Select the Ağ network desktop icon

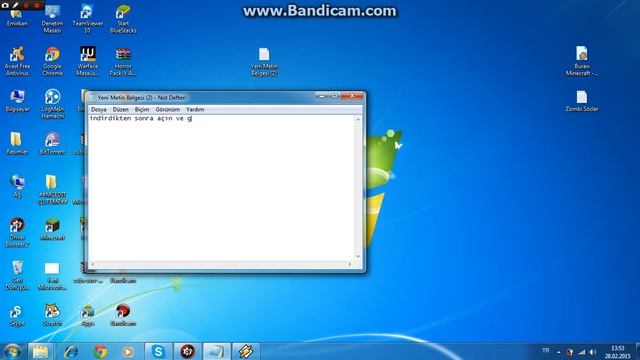coord(17,186)
